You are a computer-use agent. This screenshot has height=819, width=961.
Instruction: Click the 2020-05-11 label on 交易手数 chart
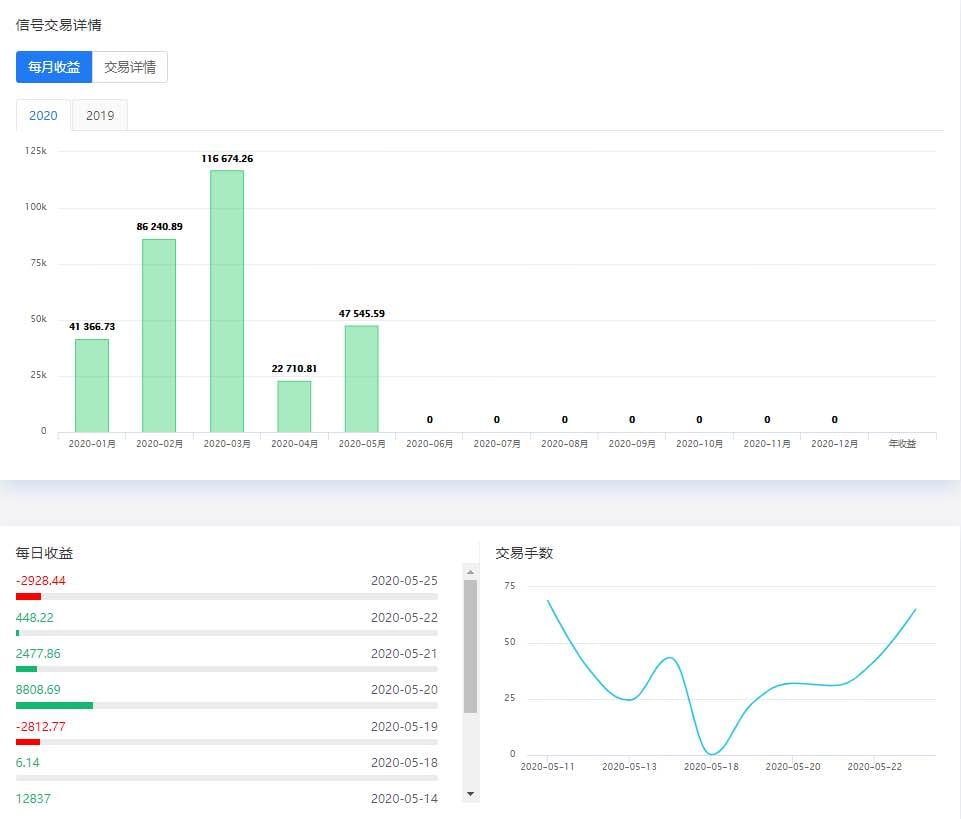(547, 767)
